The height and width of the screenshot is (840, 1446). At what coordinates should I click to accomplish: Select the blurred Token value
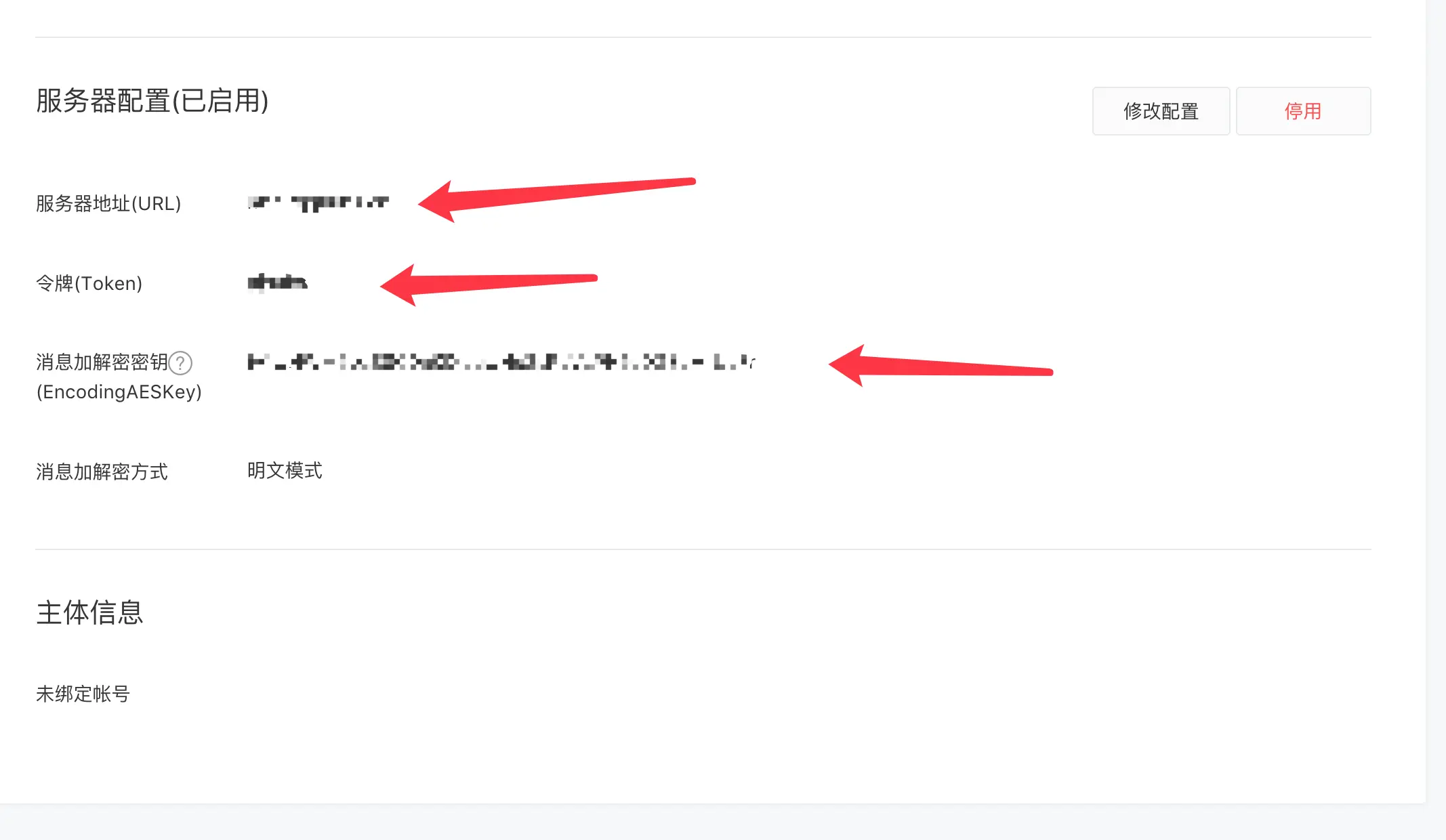click(x=277, y=282)
